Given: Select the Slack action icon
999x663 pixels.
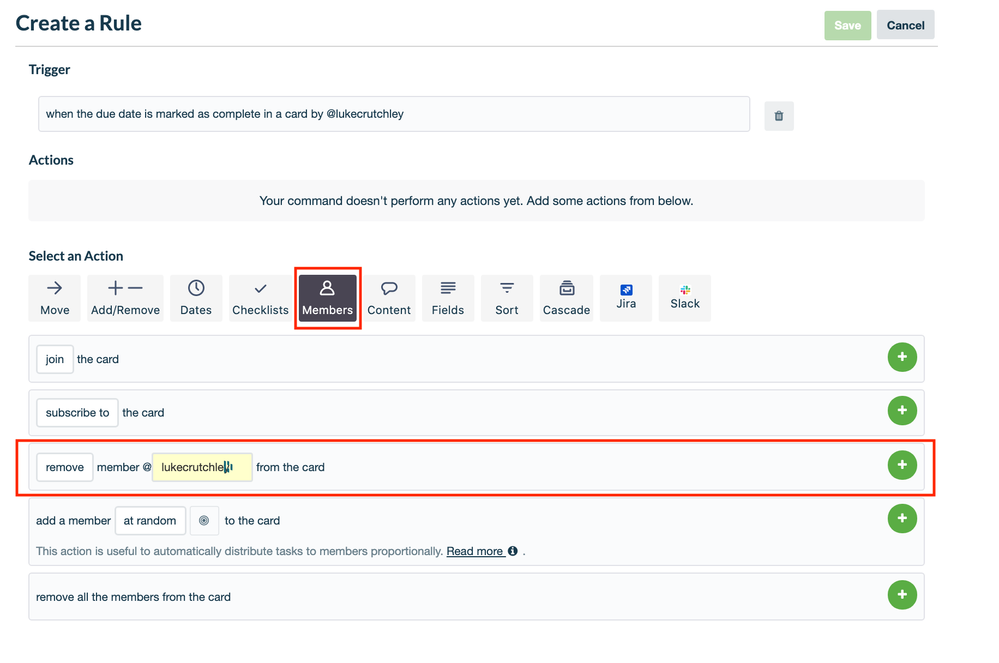Looking at the screenshot, I should (x=685, y=297).
